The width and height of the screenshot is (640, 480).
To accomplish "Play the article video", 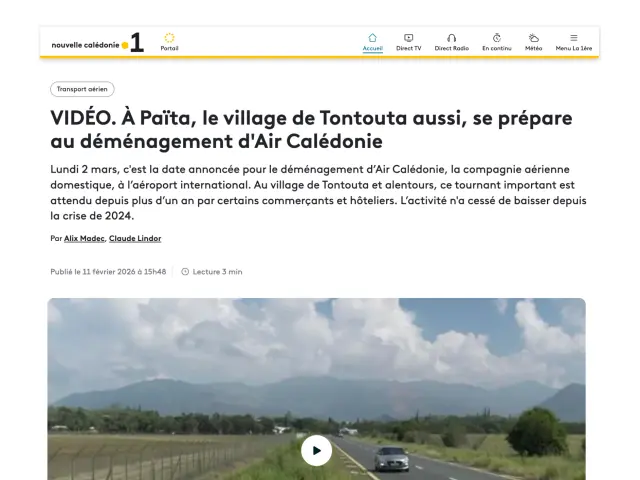I will pos(316,450).
